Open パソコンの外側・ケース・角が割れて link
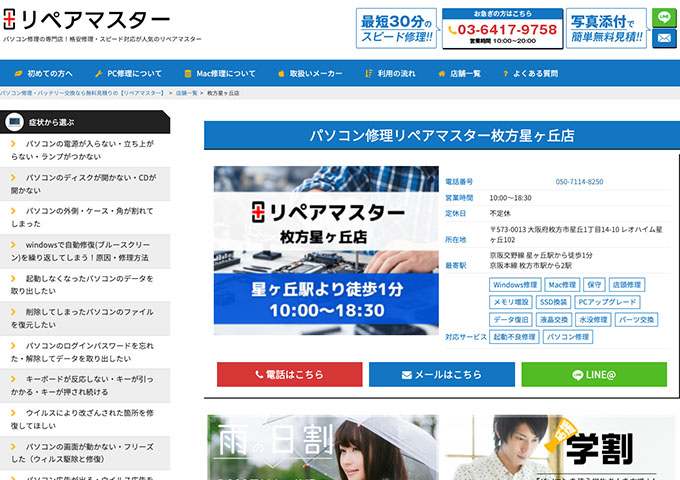 tap(85, 217)
